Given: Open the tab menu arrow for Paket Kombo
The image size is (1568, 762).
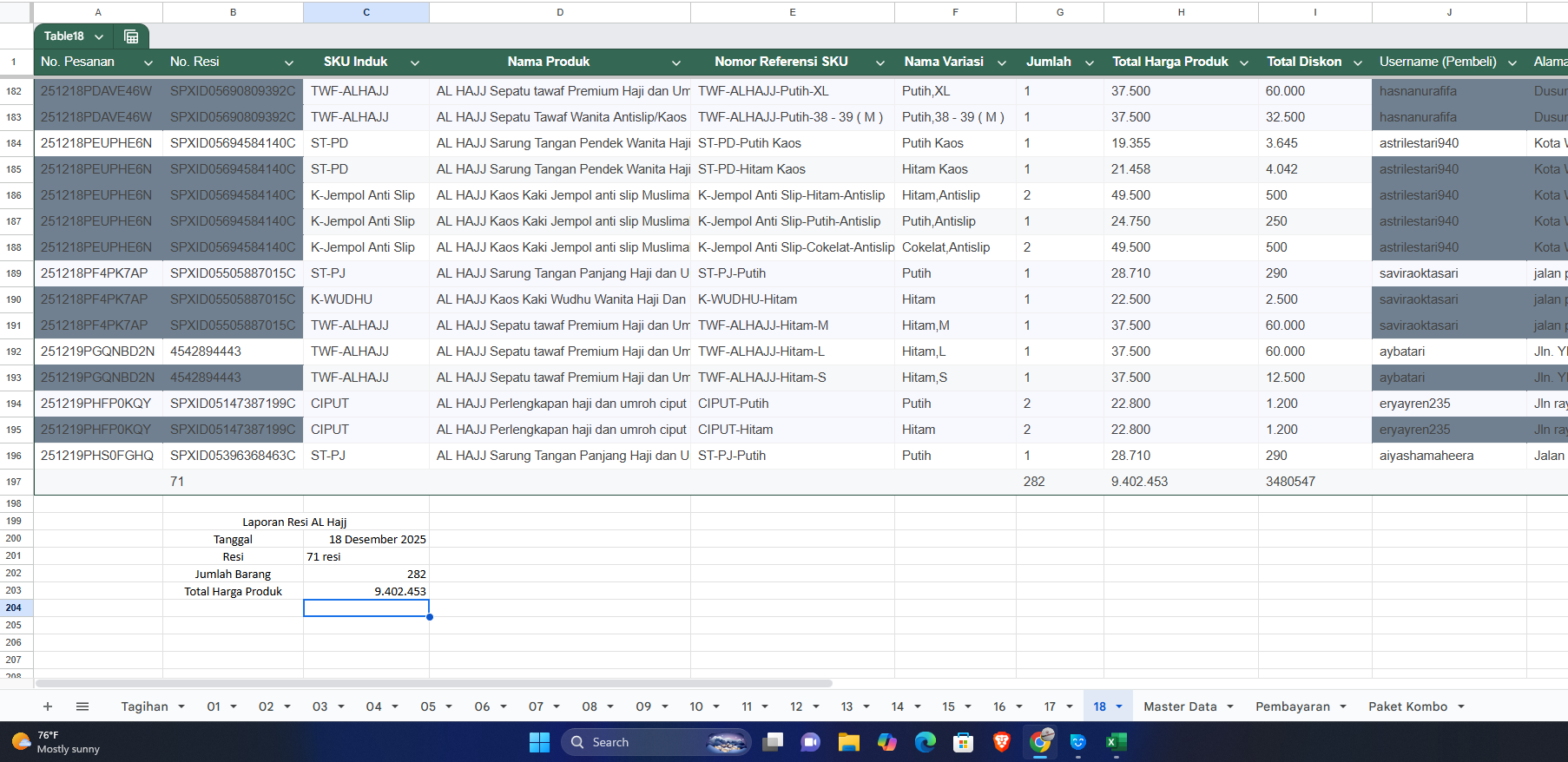Looking at the screenshot, I should pos(1461,706).
